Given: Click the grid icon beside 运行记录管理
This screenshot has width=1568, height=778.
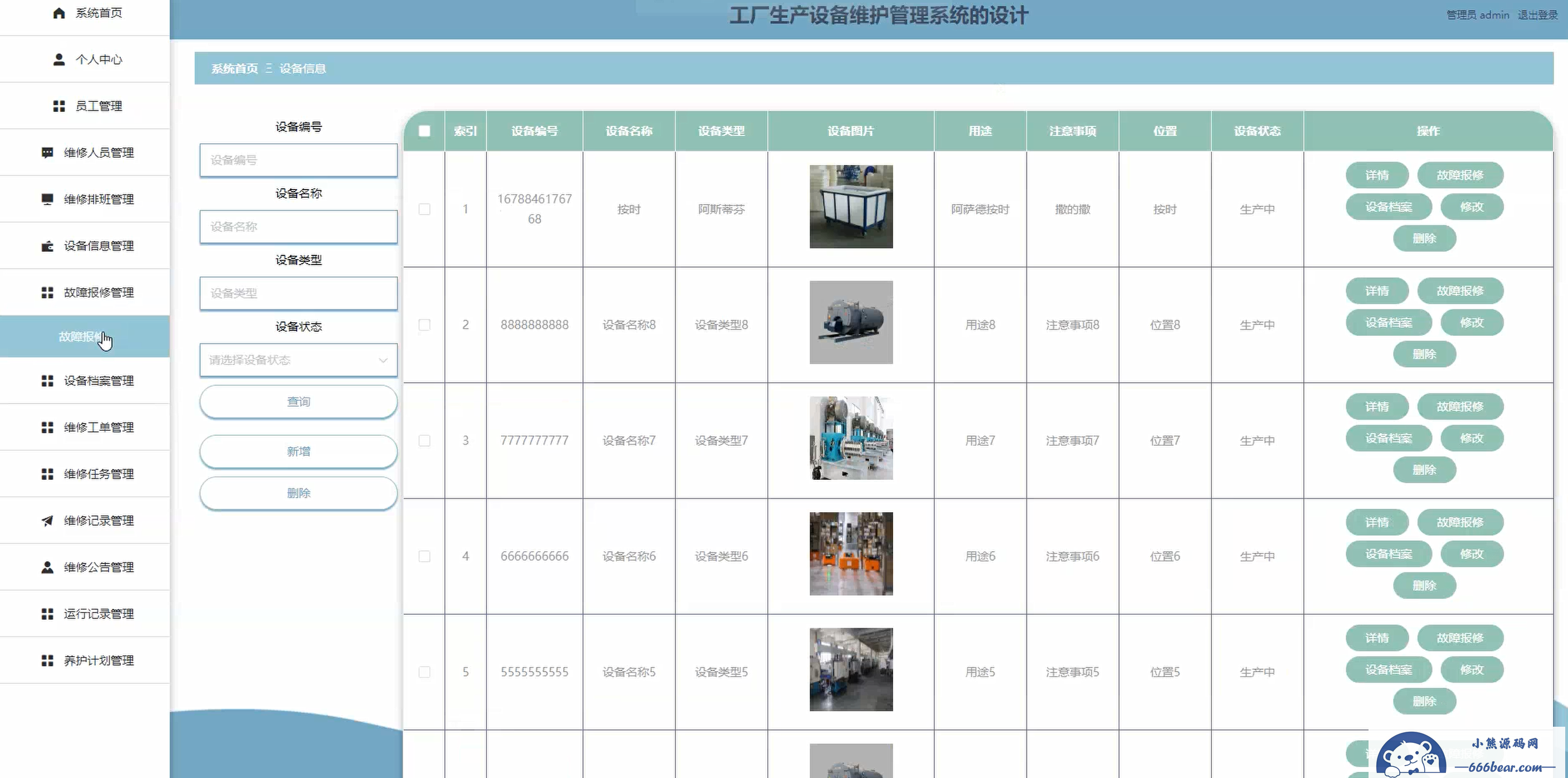Looking at the screenshot, I should pyautogui.click(x=47, y=614).
